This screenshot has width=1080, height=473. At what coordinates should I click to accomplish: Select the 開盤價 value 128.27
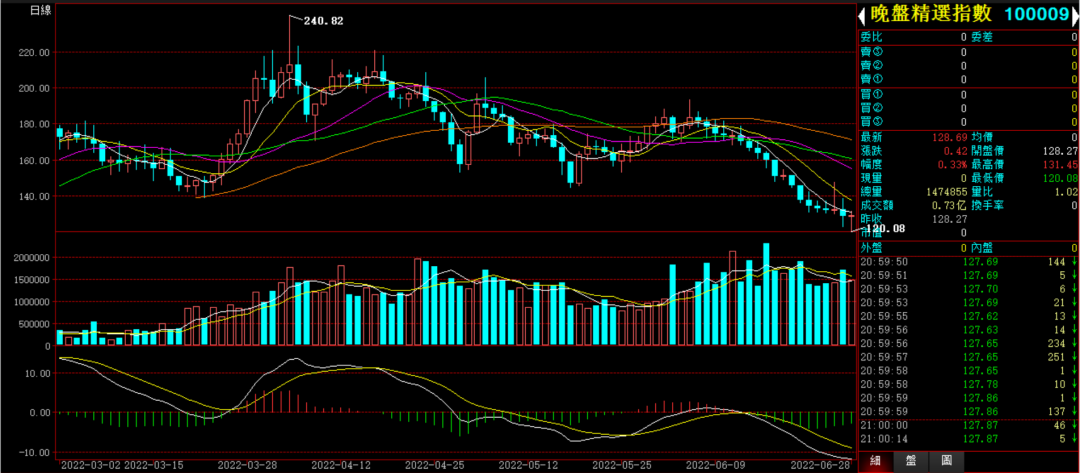(x=1061, y=151)
